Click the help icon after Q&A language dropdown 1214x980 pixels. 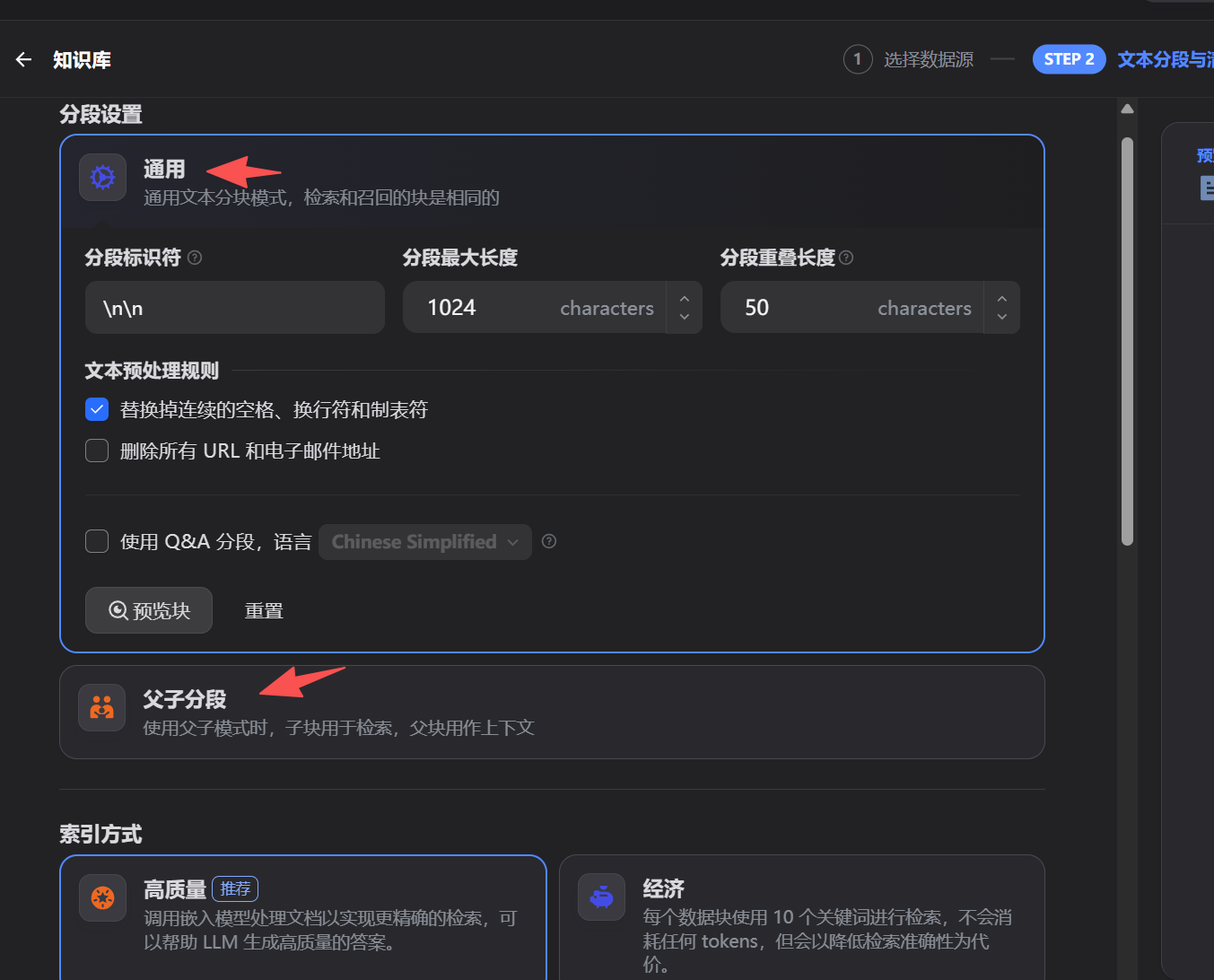click(x=548, y=541)
